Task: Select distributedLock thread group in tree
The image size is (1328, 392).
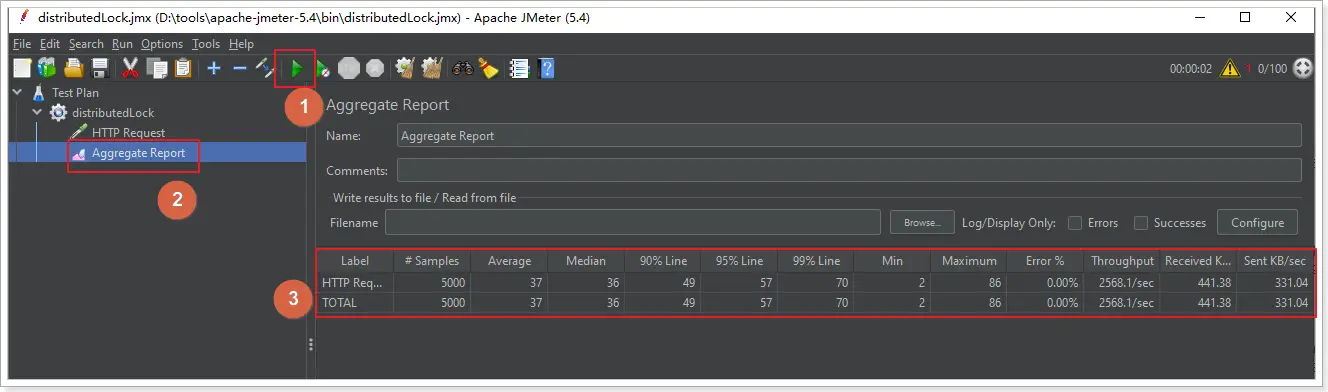Action: (112, 112)
